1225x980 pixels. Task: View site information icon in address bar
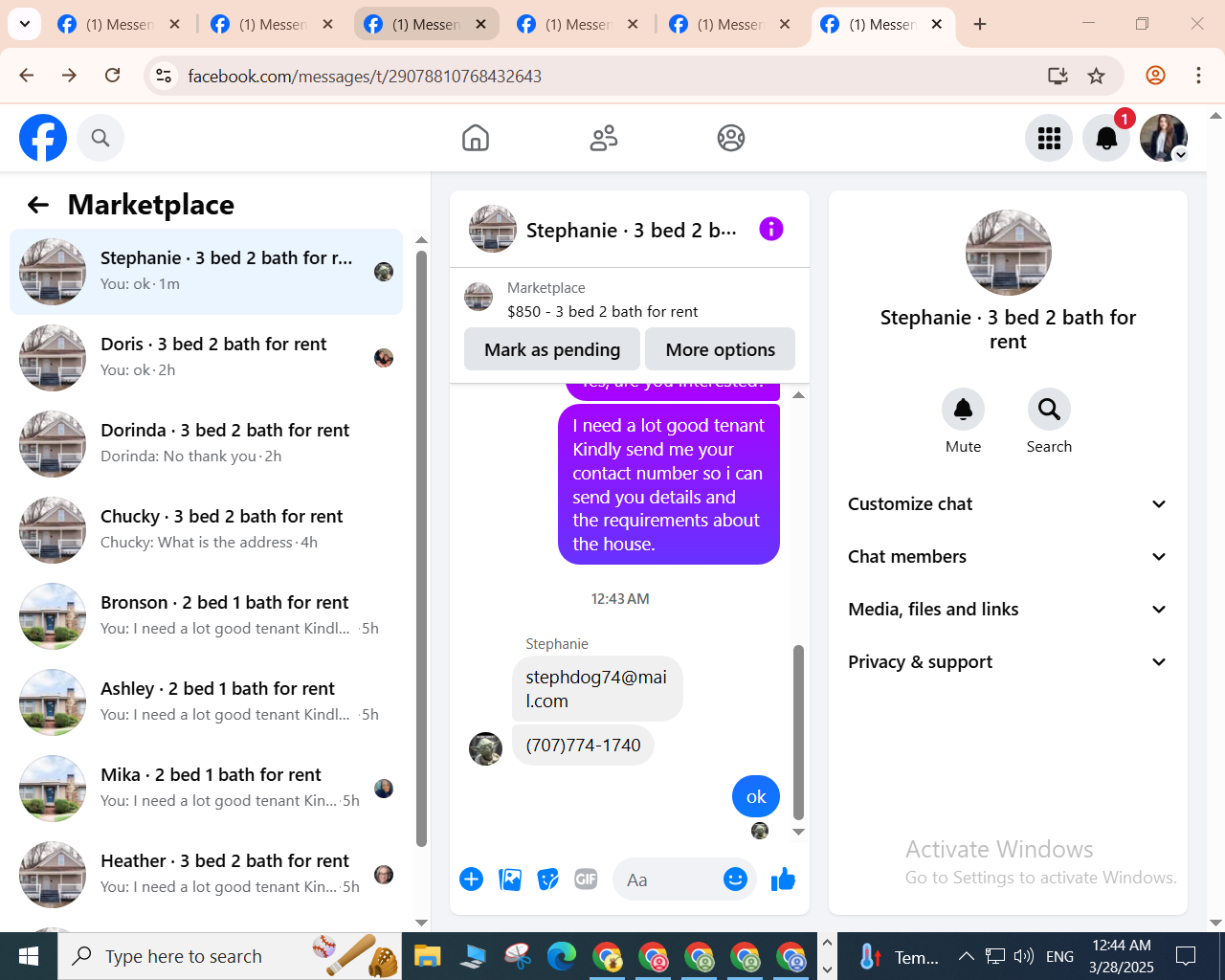(x=164, y=76)
